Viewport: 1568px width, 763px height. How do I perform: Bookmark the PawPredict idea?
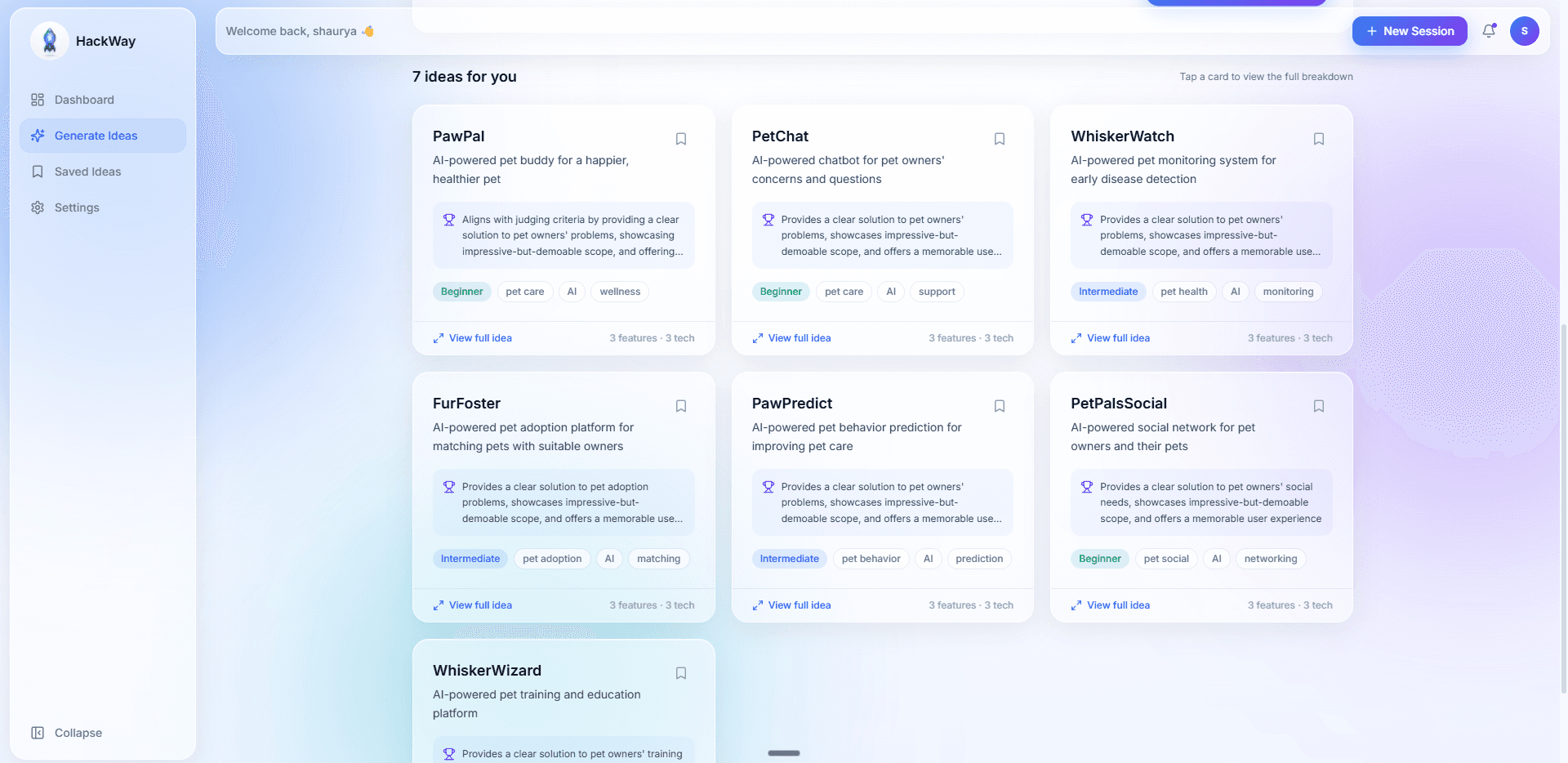coord(1000,406)
